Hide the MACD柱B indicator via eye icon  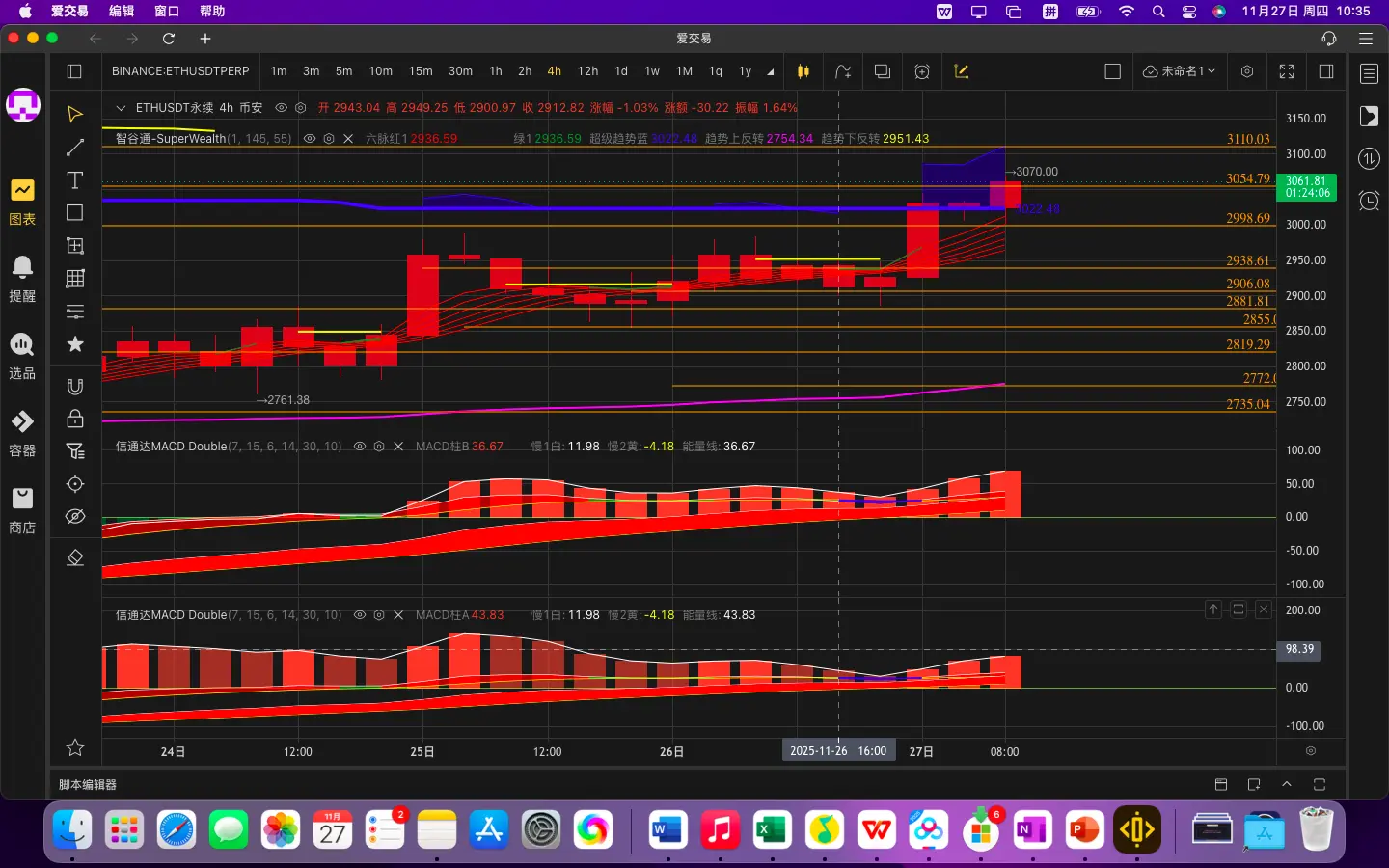360,447
